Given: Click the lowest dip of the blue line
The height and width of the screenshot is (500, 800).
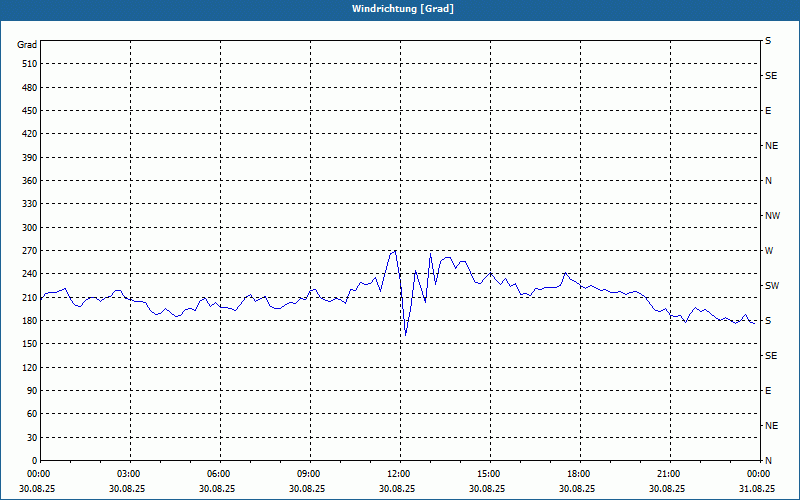Looking at the screenshot, I should 406,335.
